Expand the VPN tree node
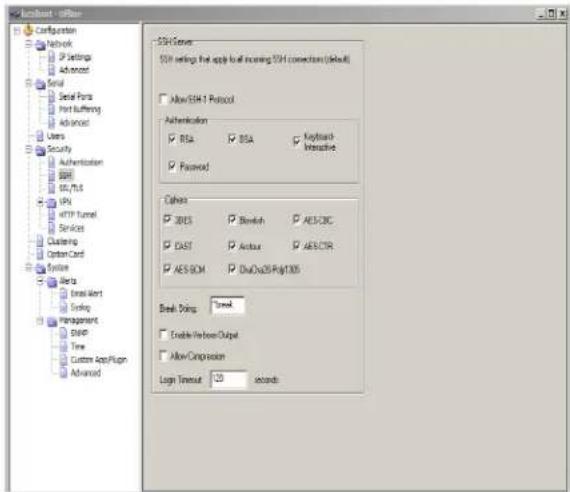The image size is (570, 492). 41,201
